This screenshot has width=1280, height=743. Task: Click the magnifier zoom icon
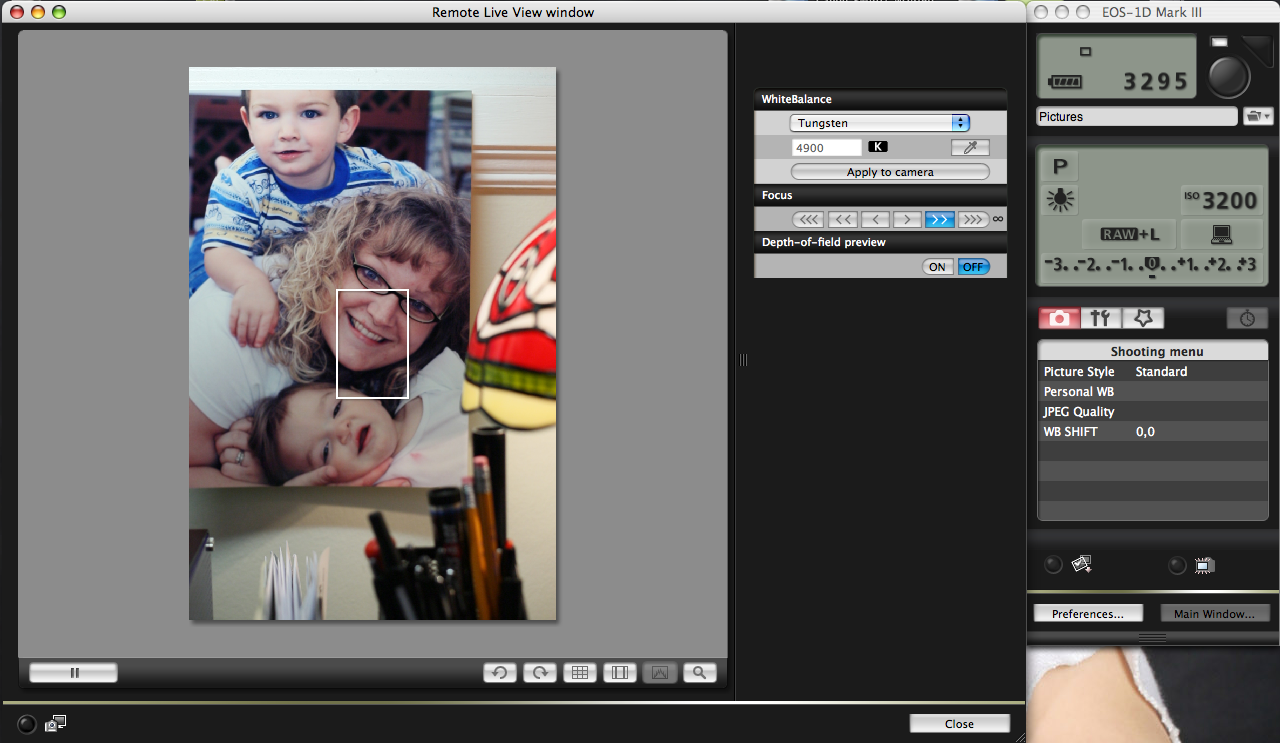pyautogui.click(x=700, y=673)
